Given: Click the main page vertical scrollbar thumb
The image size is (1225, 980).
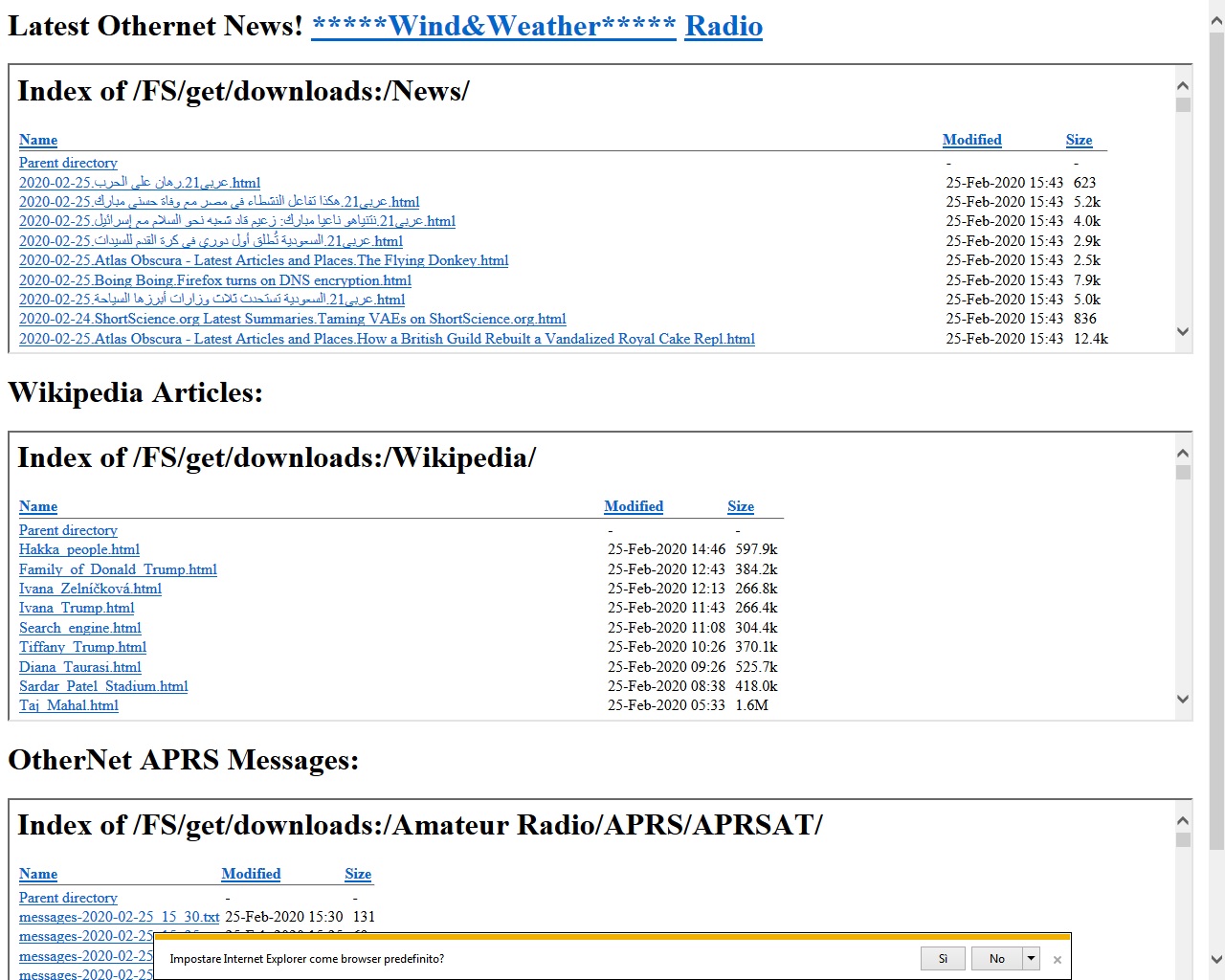Looking at the screenshot, I should coord(1216,442).
